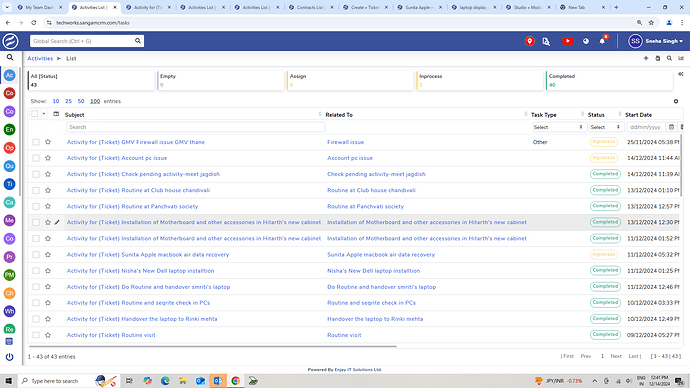
Task: Show 25 entries per page
Action: pyautogui.click(x=68, y=101)
